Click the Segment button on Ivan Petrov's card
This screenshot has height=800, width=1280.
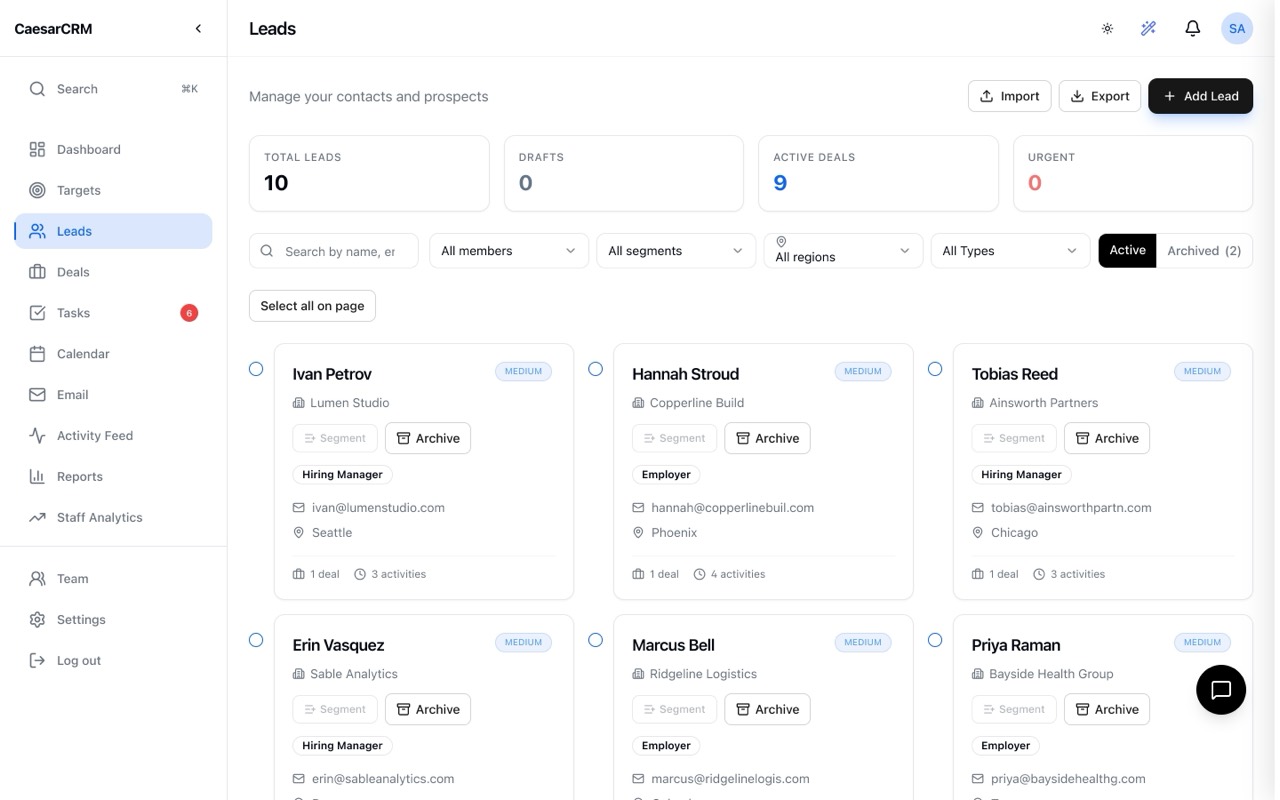[x=335, y=438]
